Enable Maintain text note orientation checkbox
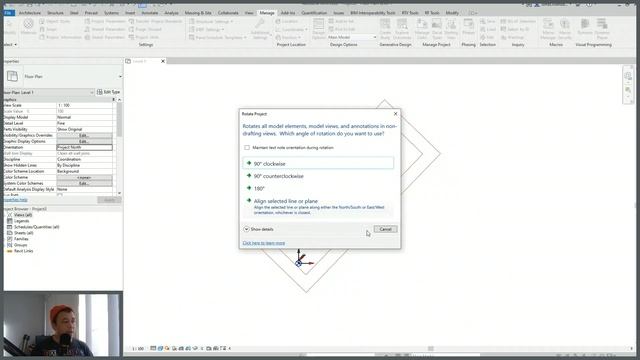This screenshot has width=640, height=360. (247, 147)
